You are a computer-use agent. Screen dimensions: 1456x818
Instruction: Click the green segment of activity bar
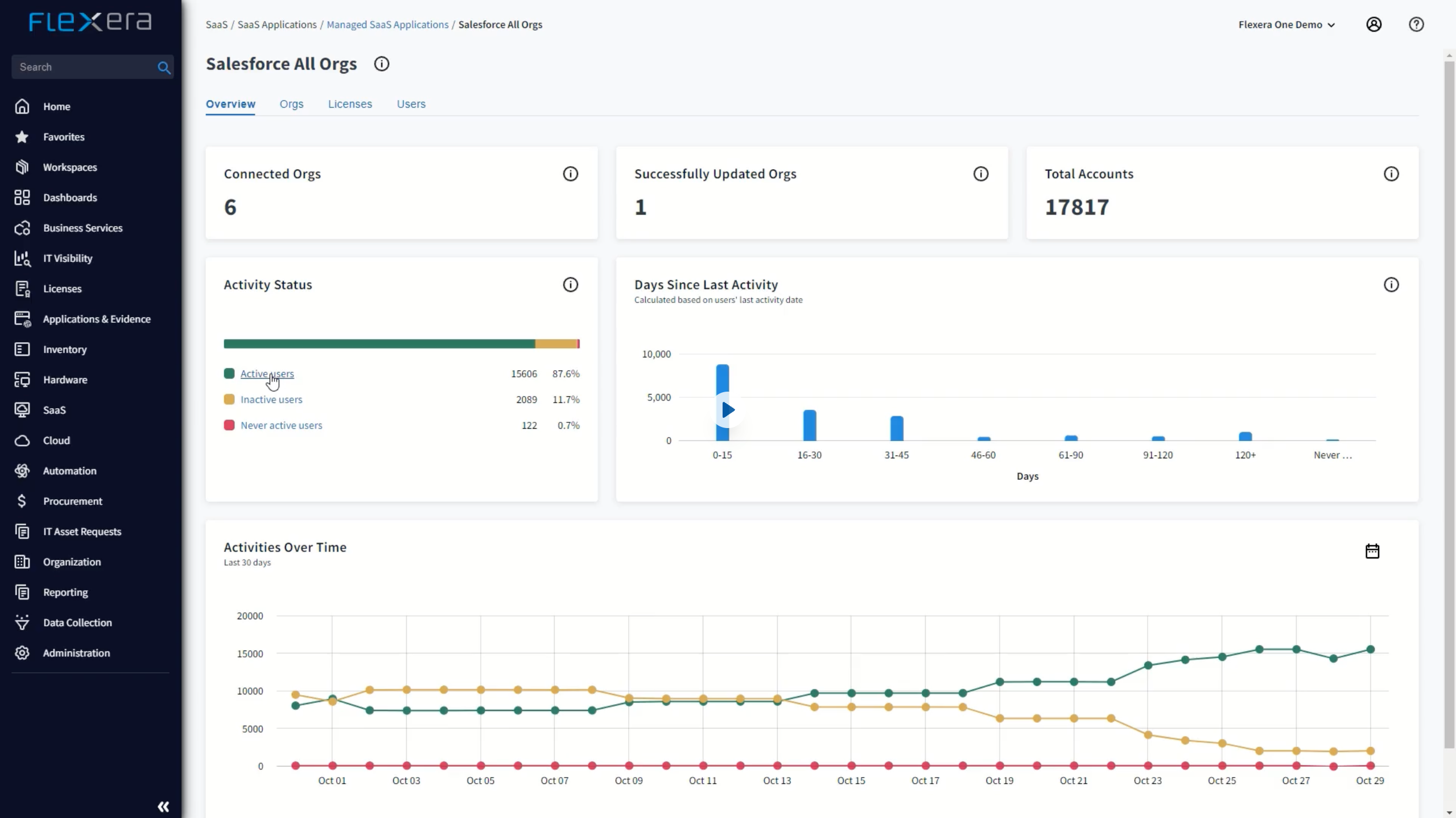pyautogui.click(x=379, y=344)
